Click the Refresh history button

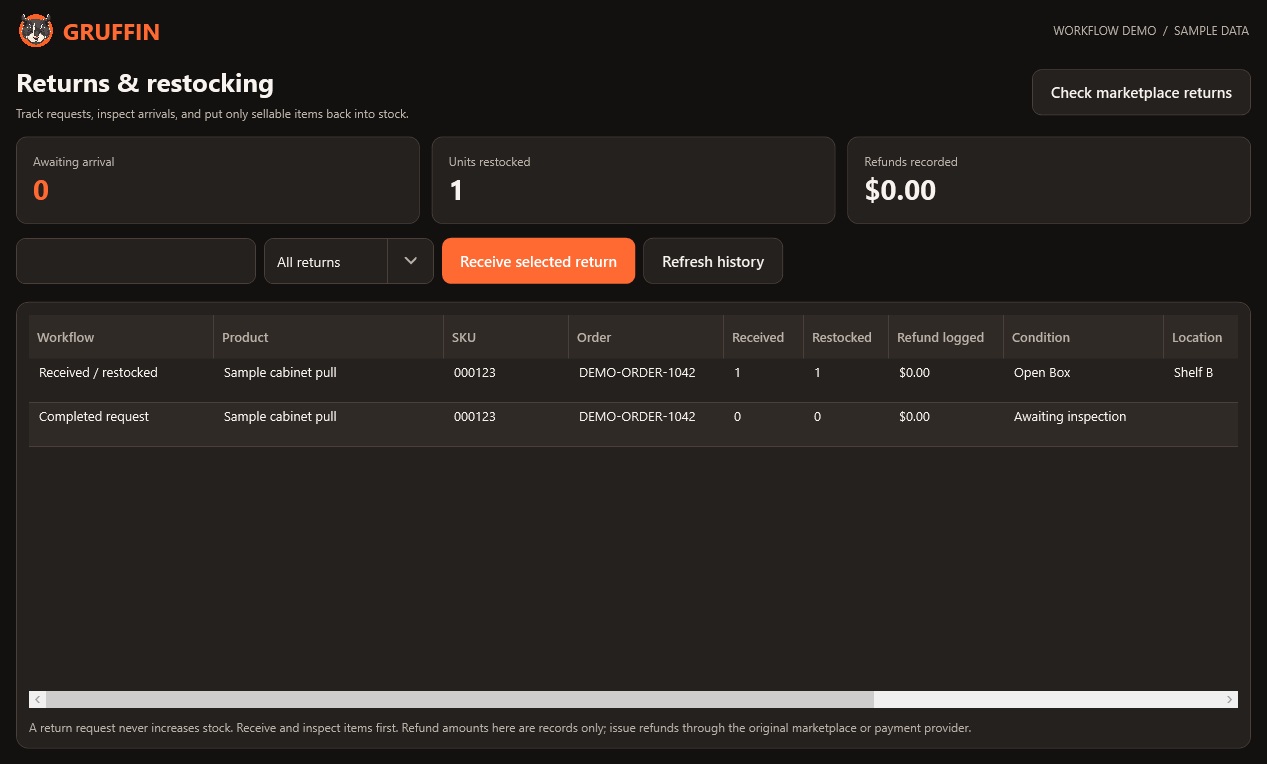pos(713,261)
